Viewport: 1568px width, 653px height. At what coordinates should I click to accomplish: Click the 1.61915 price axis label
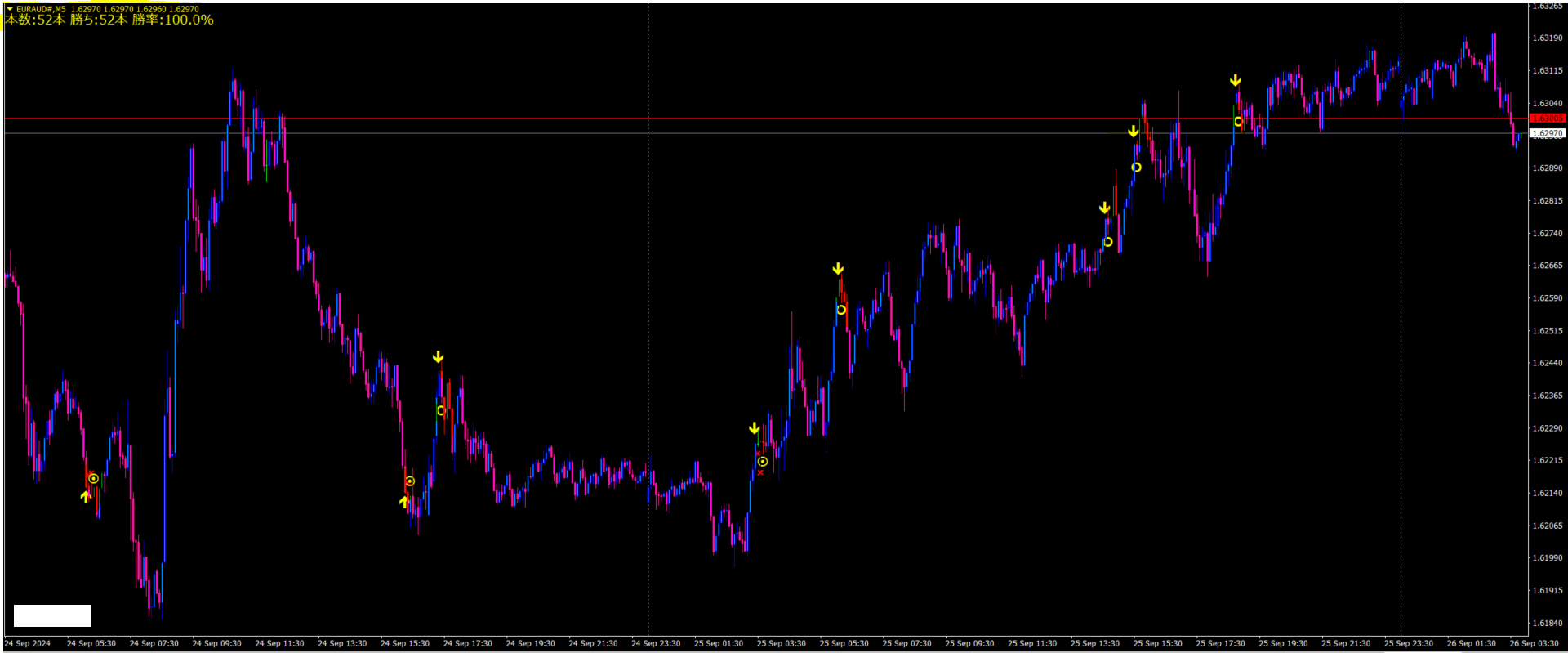1548,591
